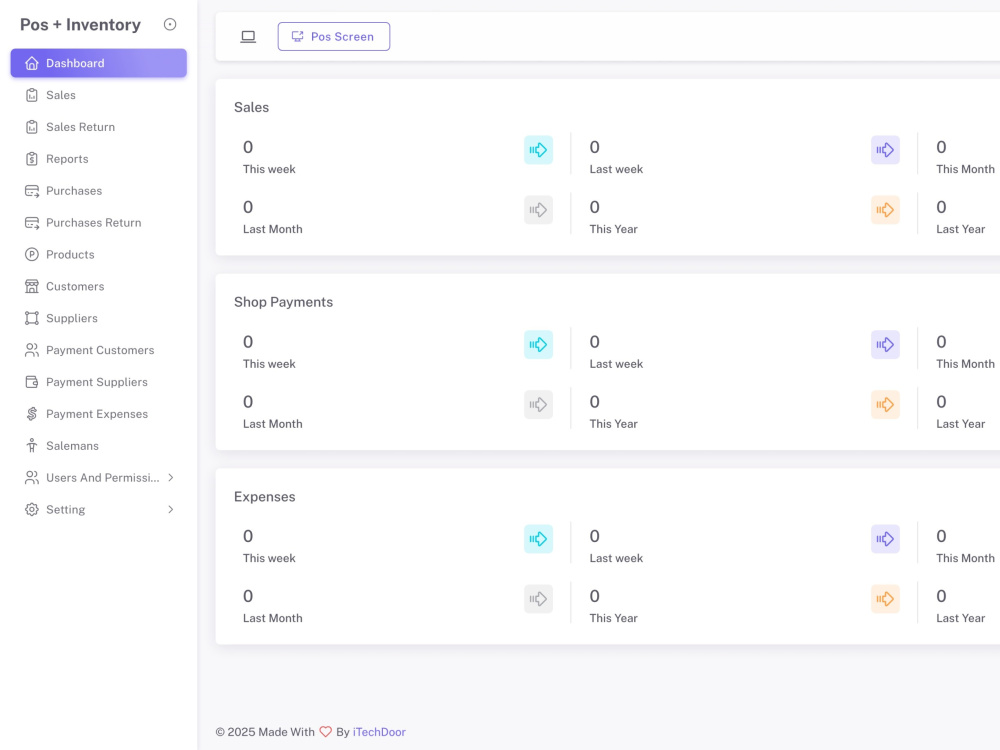Open the Pos Screen button
The width and height of the screenshot is (1000, 750).
pyautogui.click(x=334, y=36)
